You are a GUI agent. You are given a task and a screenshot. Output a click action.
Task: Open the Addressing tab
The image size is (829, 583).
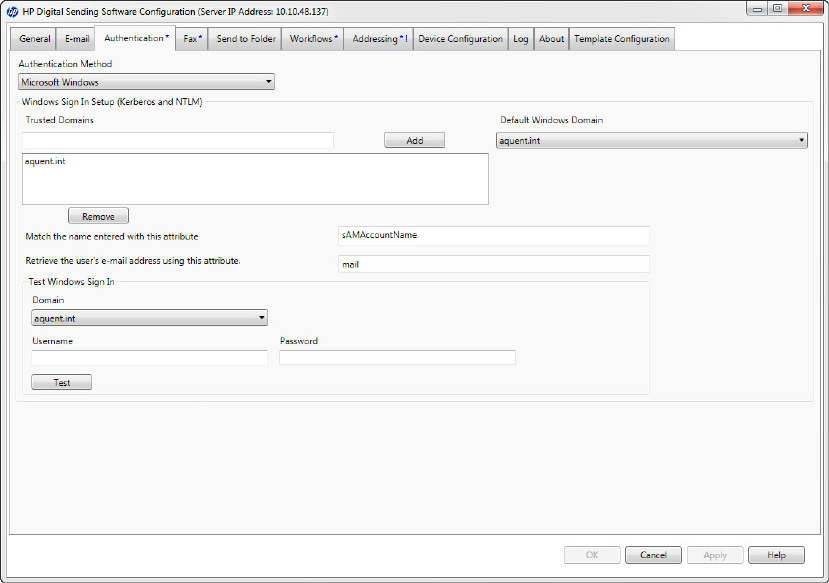tap(379, 39)
